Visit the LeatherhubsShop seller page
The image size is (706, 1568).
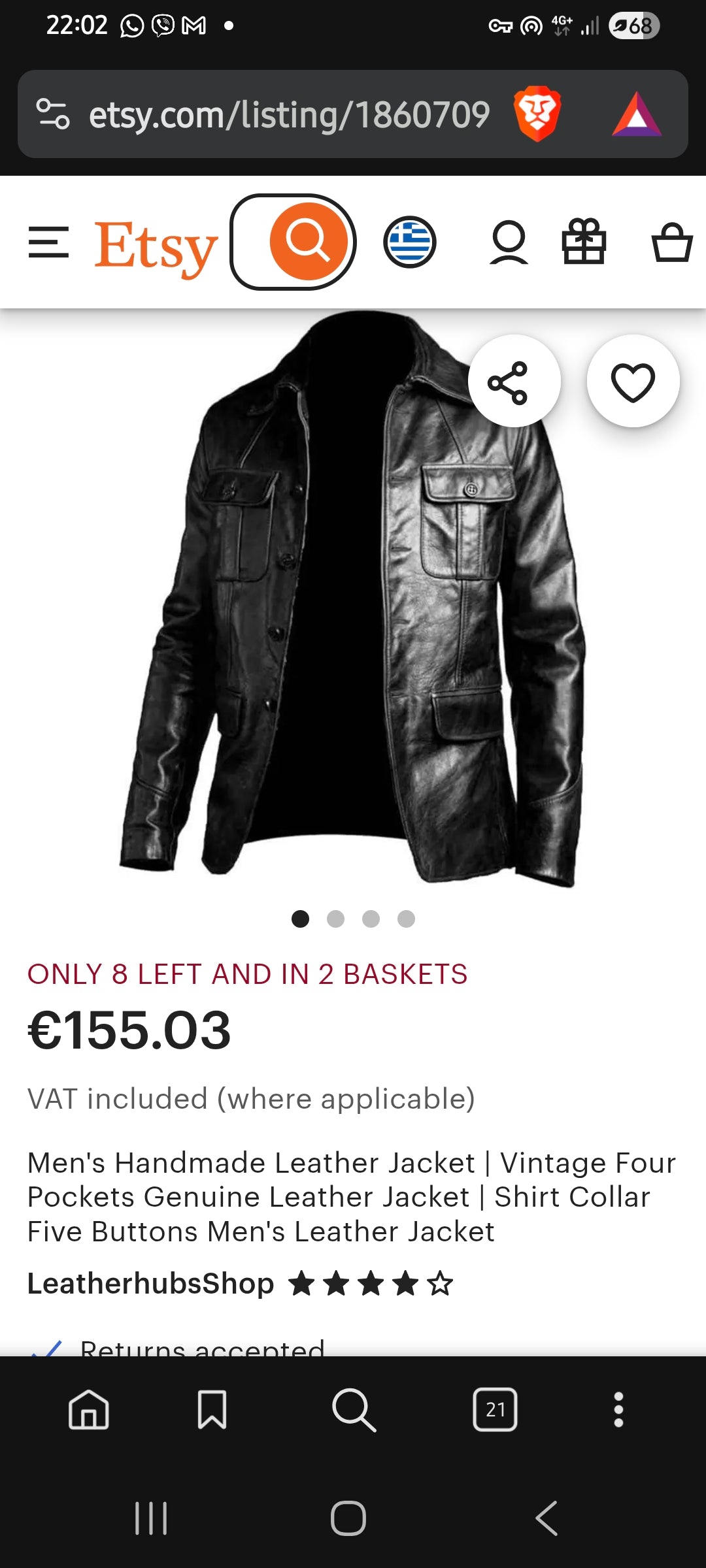coord(150,1284)
